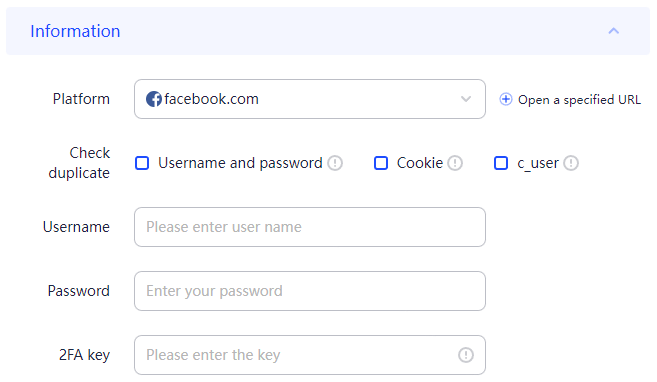Click the info icon next to c_user

tap(571, 163)
